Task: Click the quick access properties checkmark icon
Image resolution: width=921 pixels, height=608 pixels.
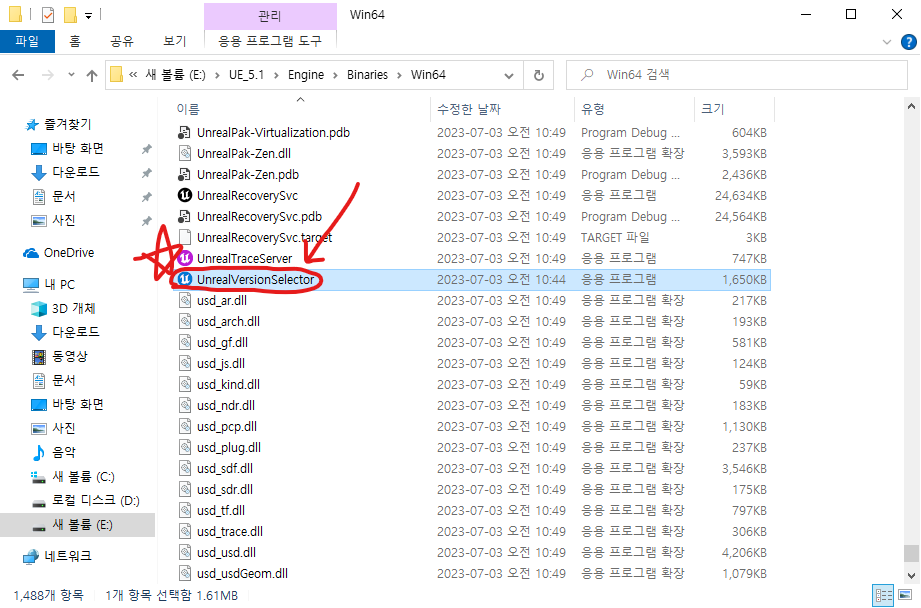Action: [48, 15]
